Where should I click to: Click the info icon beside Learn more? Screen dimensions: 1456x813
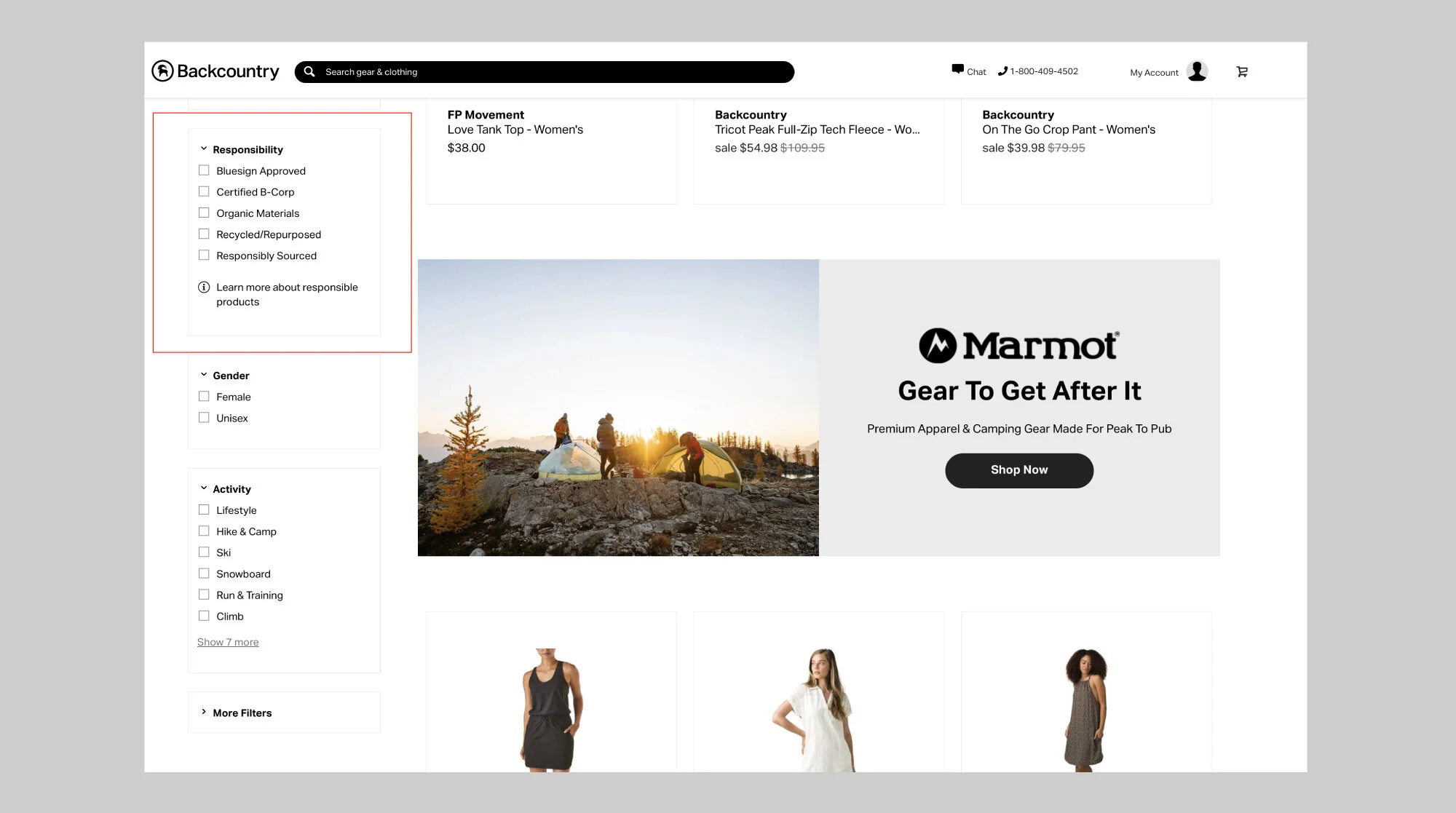(x=204, y=287)
